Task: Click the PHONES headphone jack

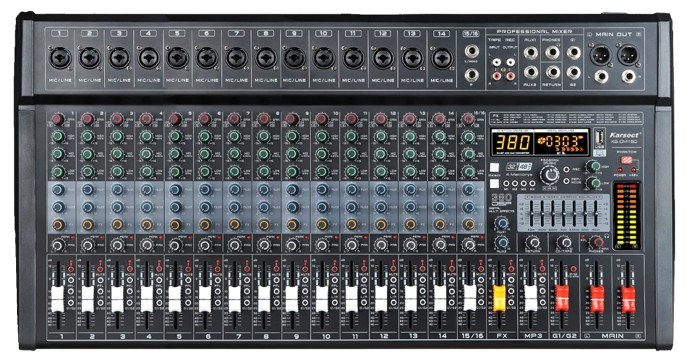Action: point(552,52)
